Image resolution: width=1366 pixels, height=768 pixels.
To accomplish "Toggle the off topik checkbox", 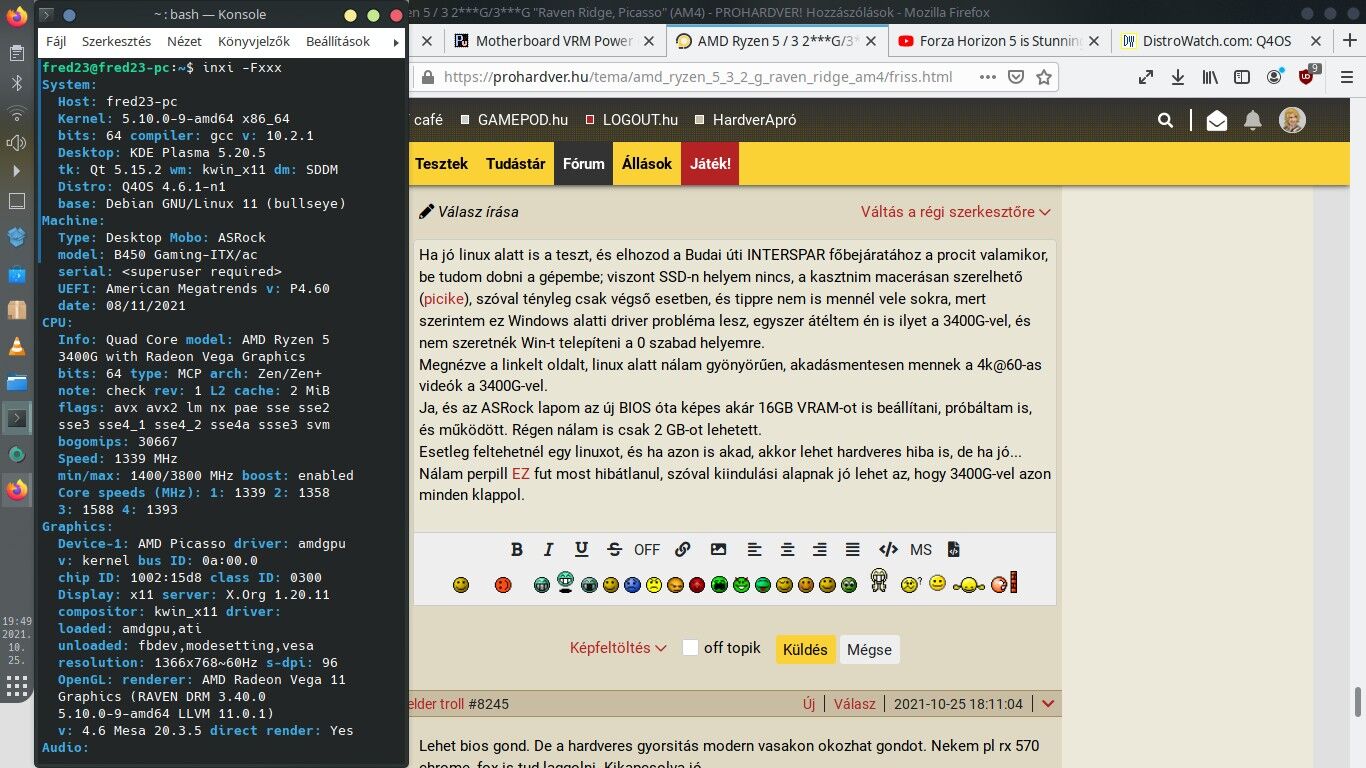I will [x=690, y=647].
